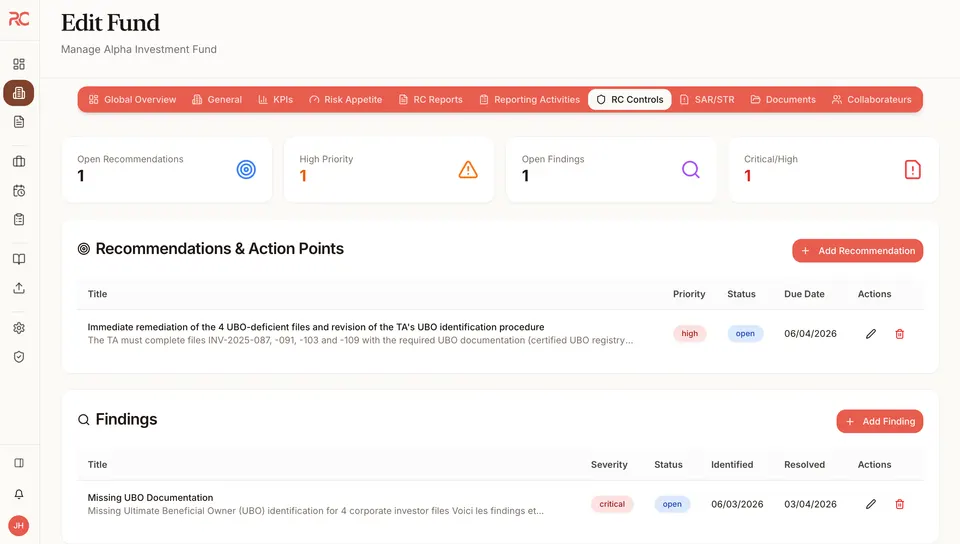The width and height of the screenshot is (960, 544).
Task: Open the document icon in sidebar
Action: click(19, 122)
